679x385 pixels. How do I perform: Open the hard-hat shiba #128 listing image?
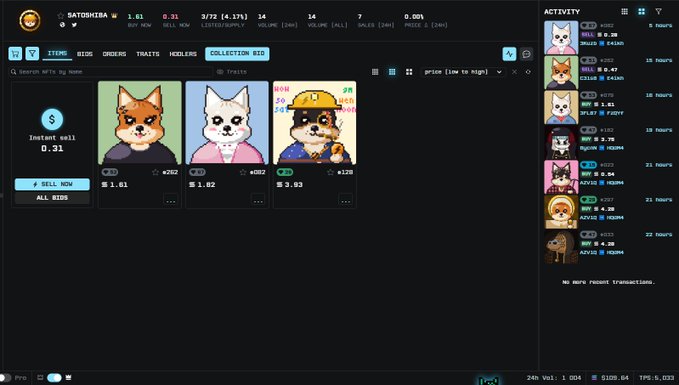click(315, 123)
